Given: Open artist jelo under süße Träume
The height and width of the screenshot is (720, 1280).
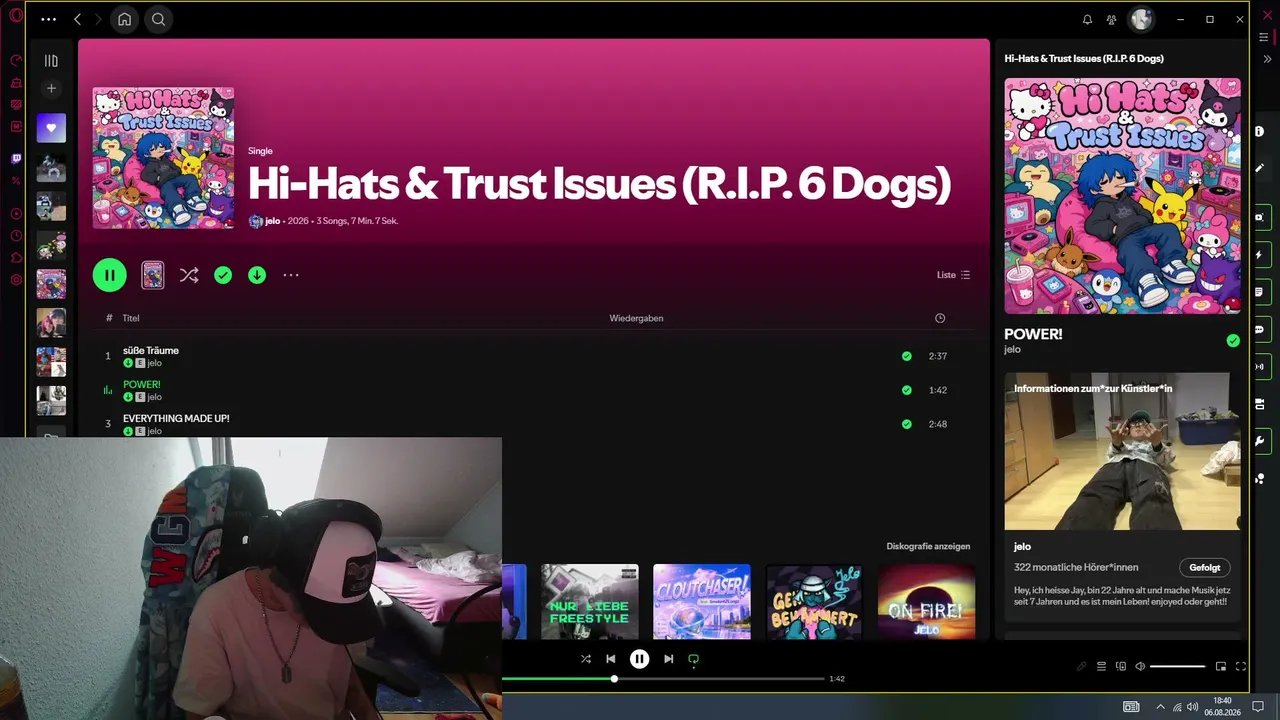Looking at the screenshot, I should pos(154,363).
